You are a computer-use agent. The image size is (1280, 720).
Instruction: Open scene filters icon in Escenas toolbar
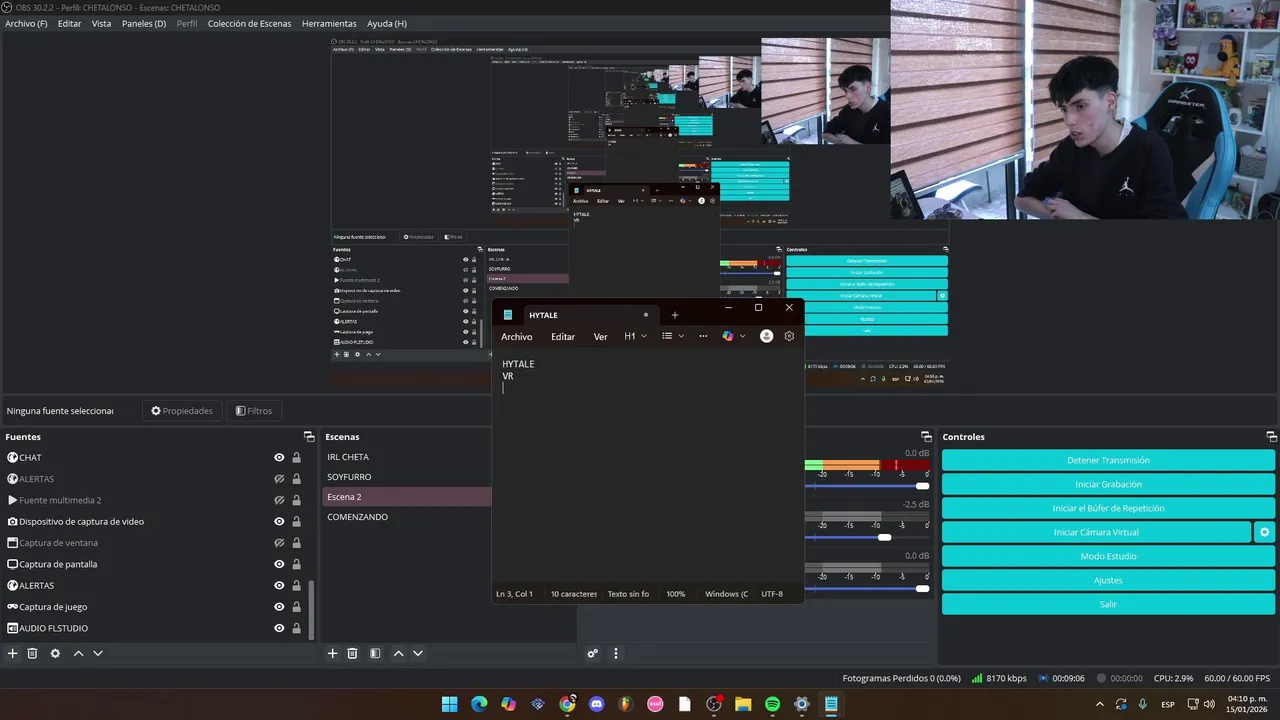click(375, 653)
